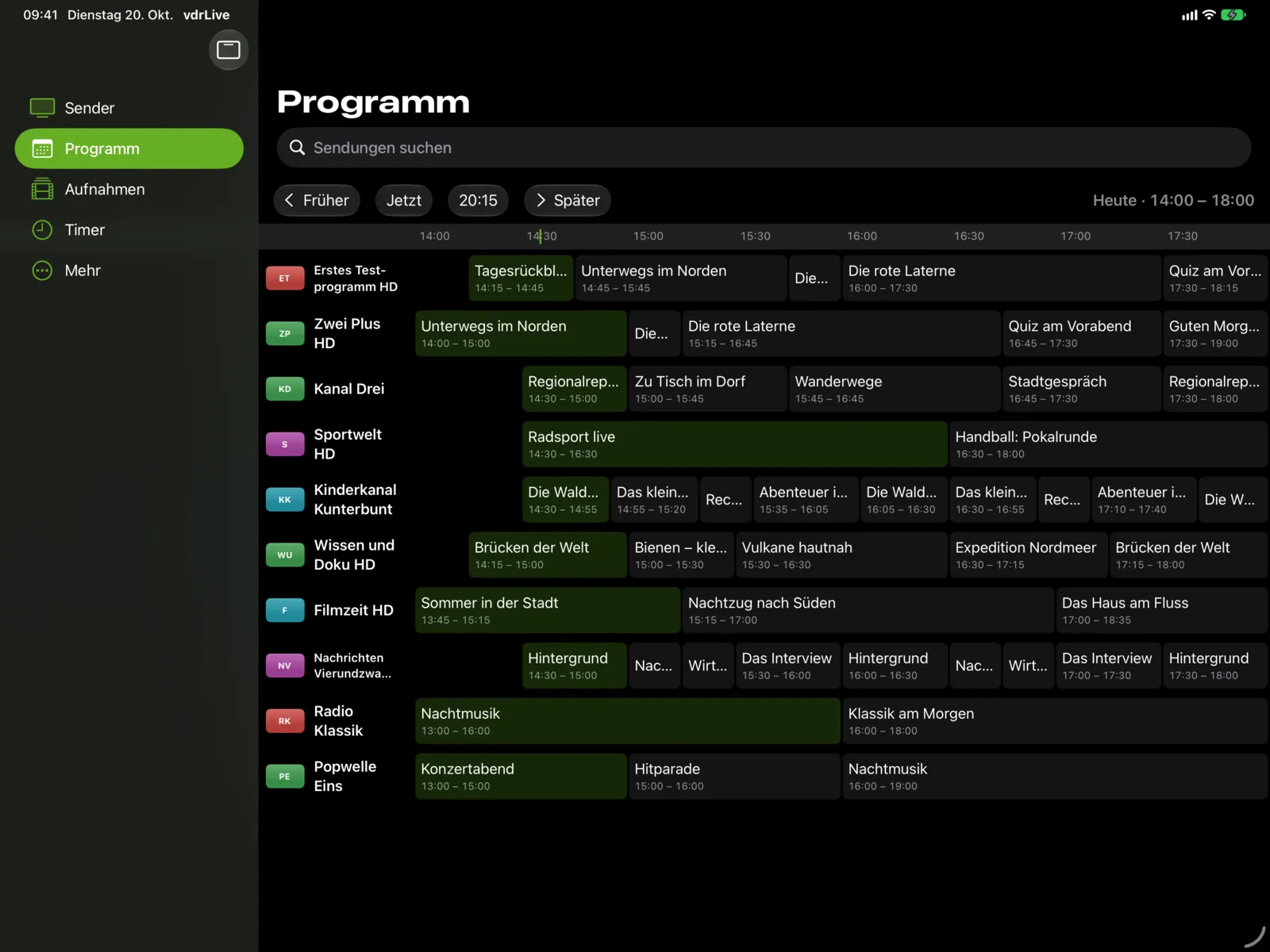The image size is (1270, 952).
Task: Open the Sender section in sidebar
Action: point(129,108)
